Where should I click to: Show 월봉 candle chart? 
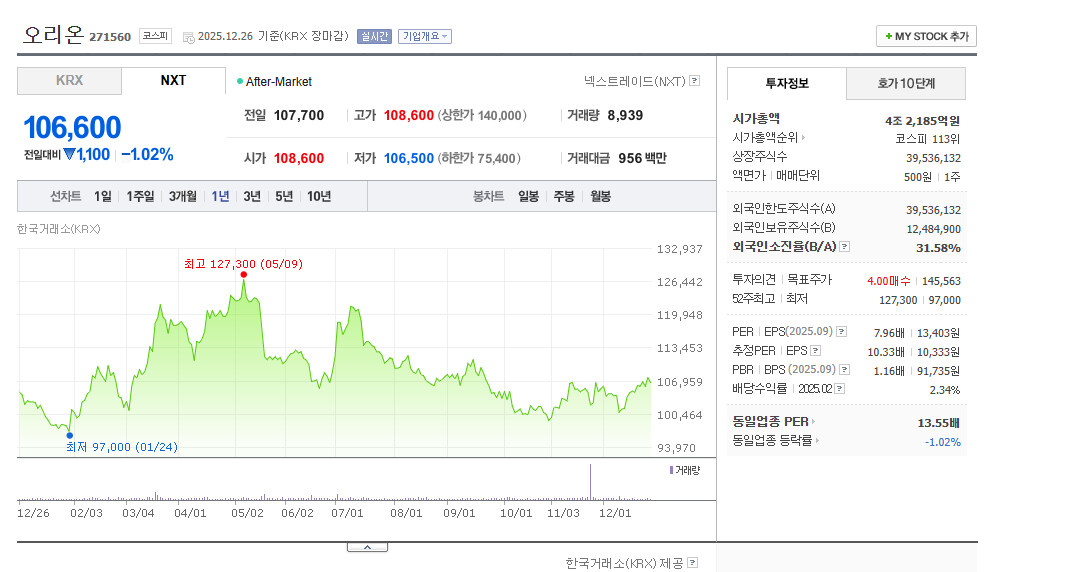pos(600,196)
